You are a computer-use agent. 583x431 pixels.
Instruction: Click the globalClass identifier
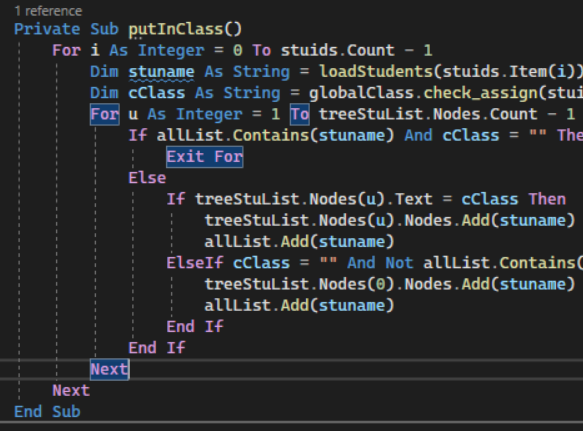click(361, 93)
